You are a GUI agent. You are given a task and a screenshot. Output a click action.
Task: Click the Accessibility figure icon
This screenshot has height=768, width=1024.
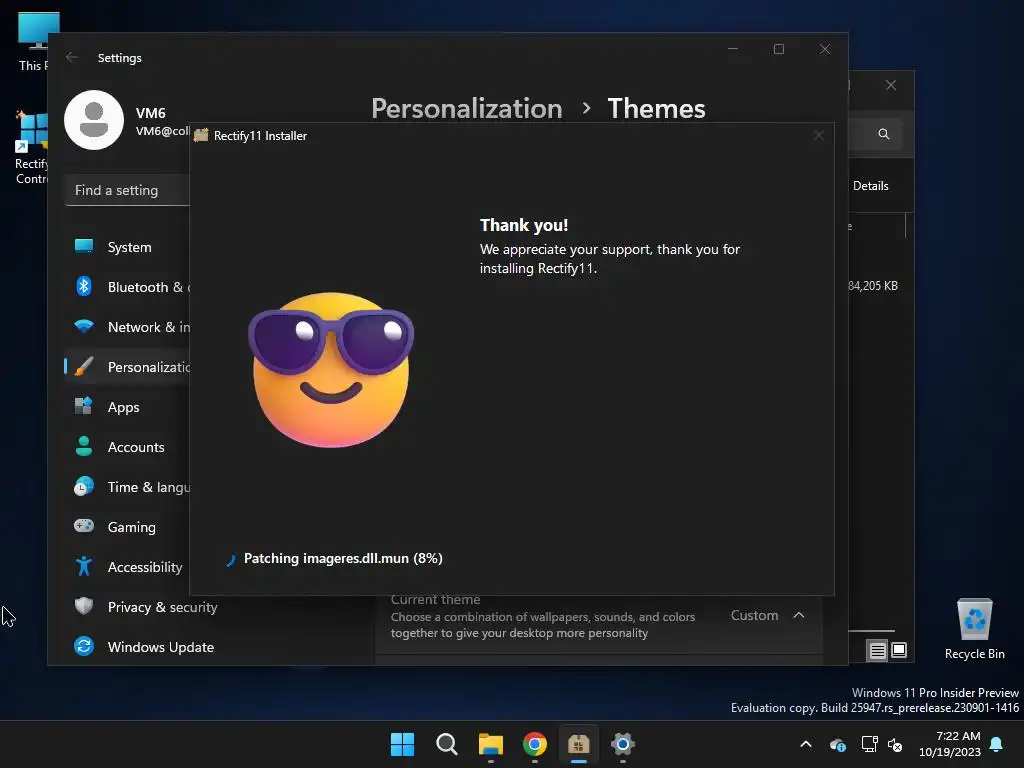[84, 566]
